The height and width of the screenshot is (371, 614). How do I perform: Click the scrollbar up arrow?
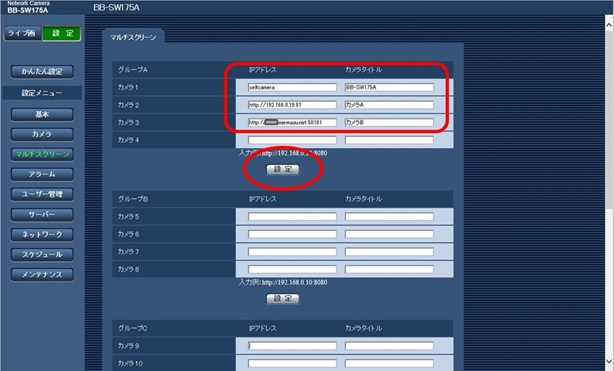point(609,24)
